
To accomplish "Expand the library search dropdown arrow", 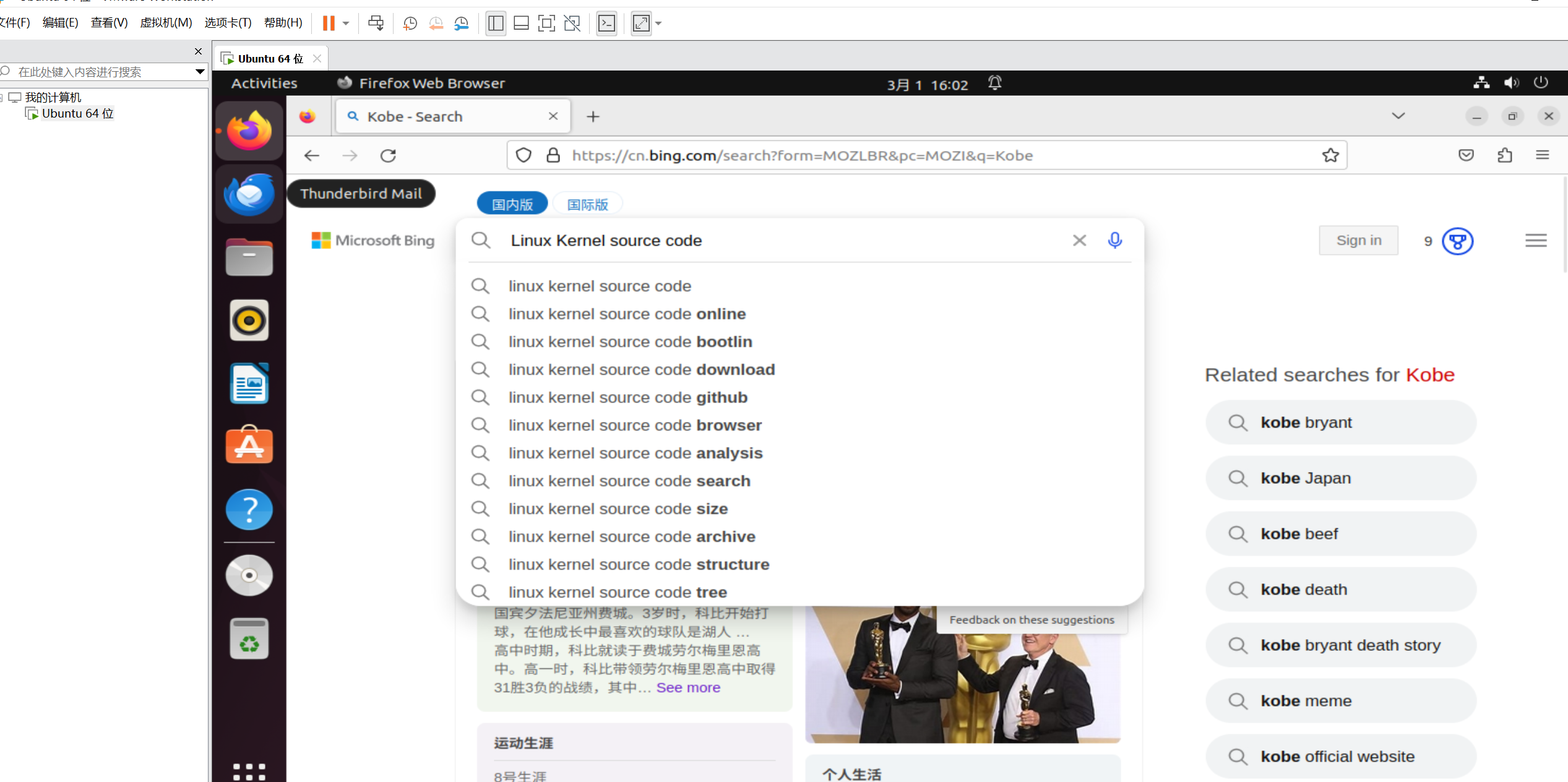I will pos(200,72).
